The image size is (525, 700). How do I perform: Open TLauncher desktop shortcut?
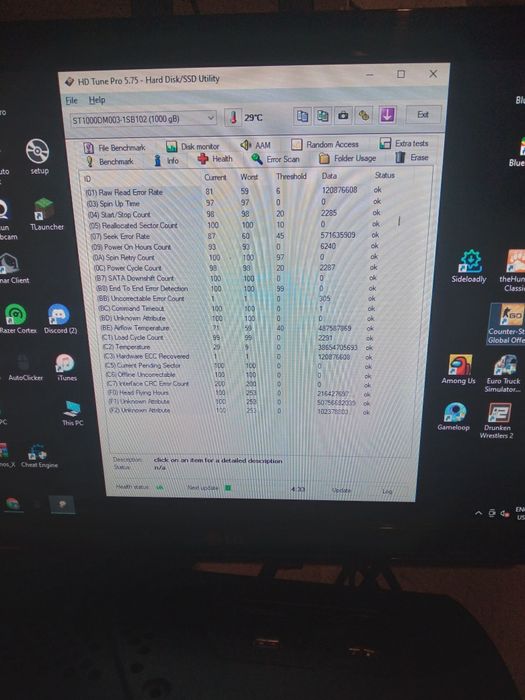click(46, 214)
